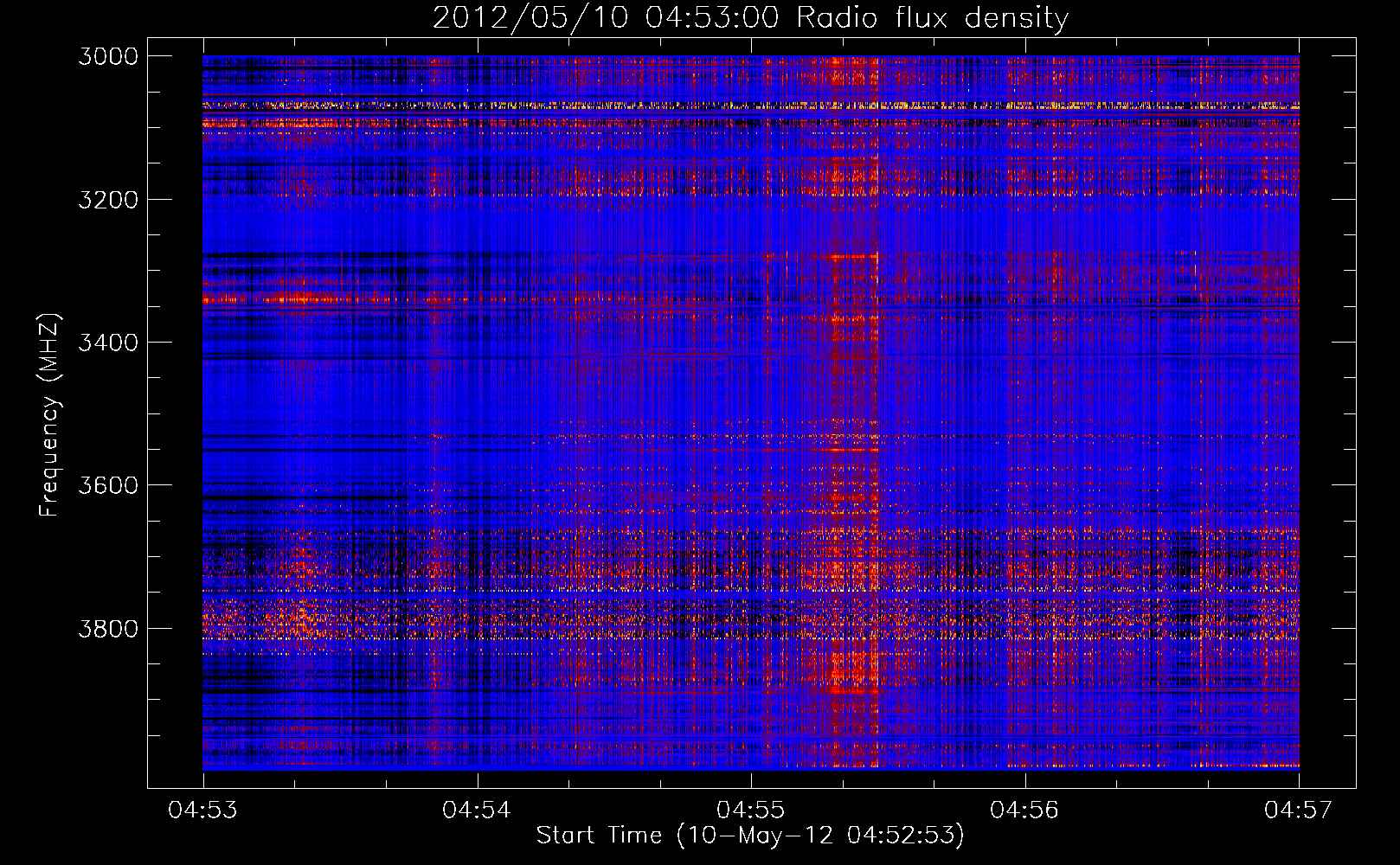Select the 3000 frequency tick label
This screenshot has height=865, width=1400.
point(108,56)
